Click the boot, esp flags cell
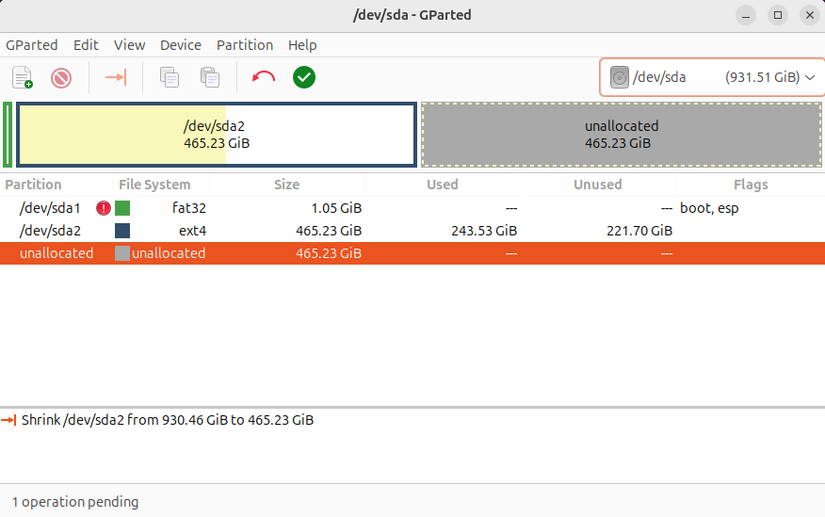 709,208
